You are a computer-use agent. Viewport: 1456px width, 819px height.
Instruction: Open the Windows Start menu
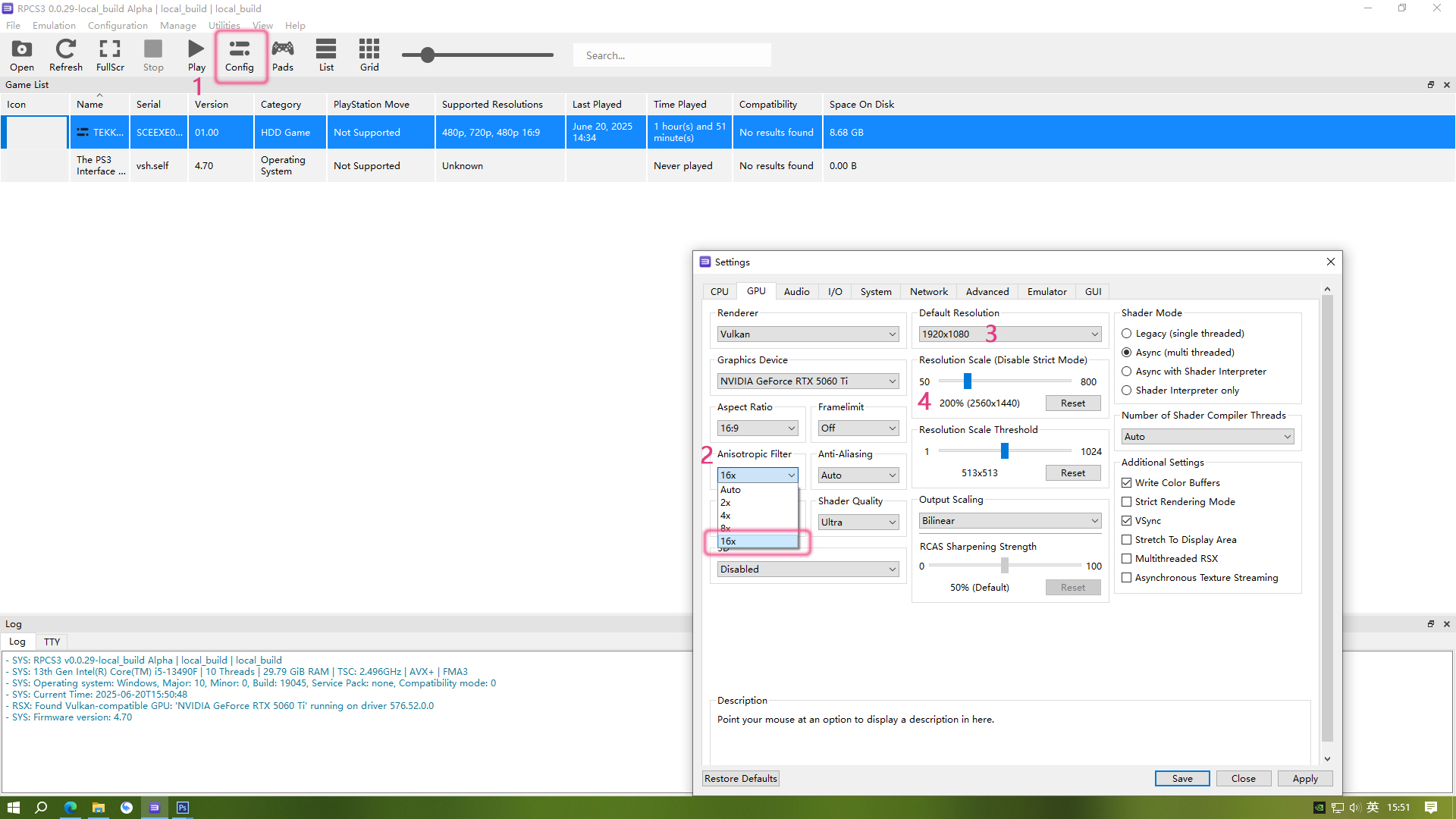(14, 808)
